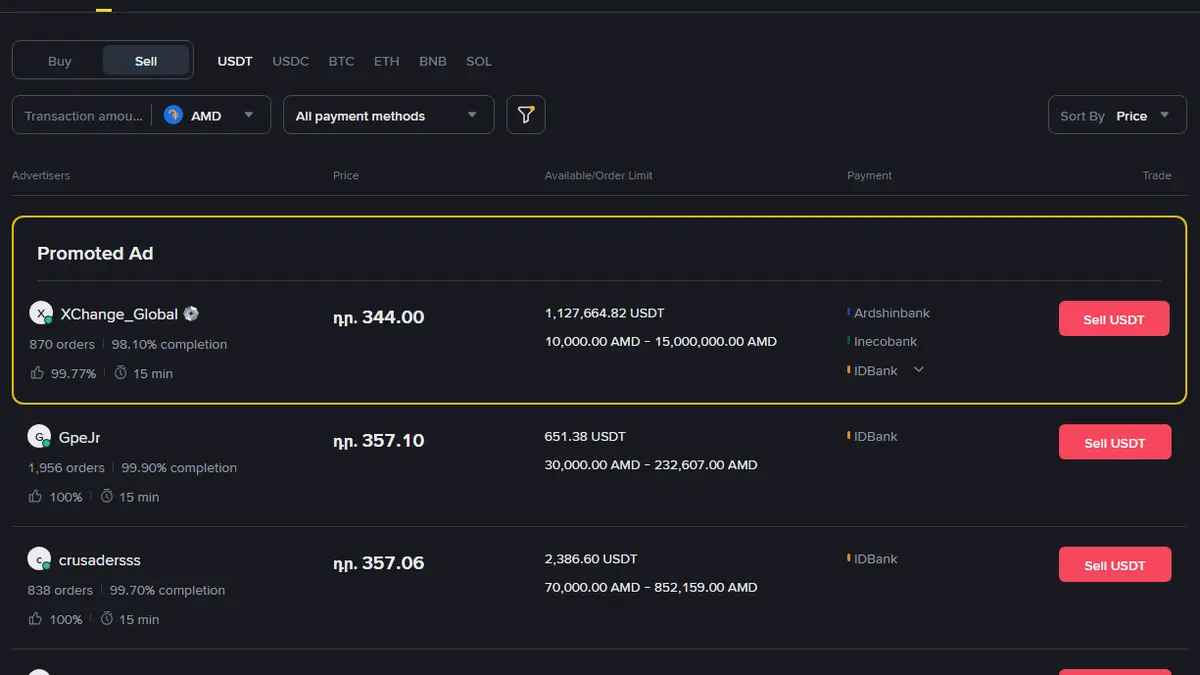Open All payment methods dropdown
This screenshot has height=675, width=1200.
[x=389, y=115]
